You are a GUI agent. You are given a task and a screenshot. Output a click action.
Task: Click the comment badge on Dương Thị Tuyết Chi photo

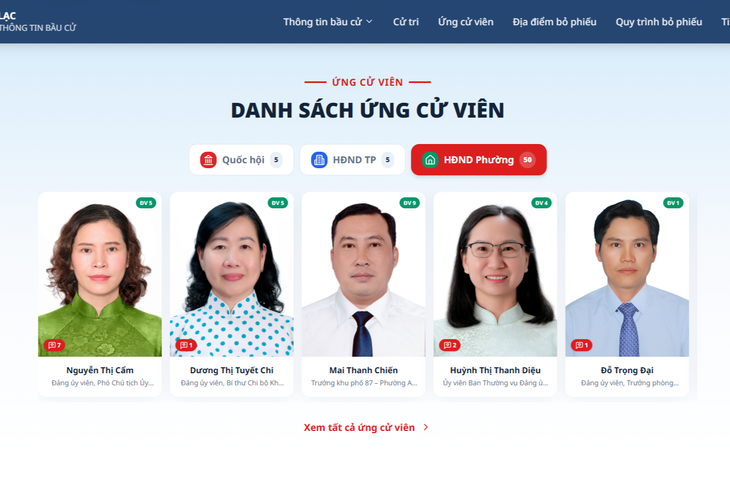pos(186,345)
